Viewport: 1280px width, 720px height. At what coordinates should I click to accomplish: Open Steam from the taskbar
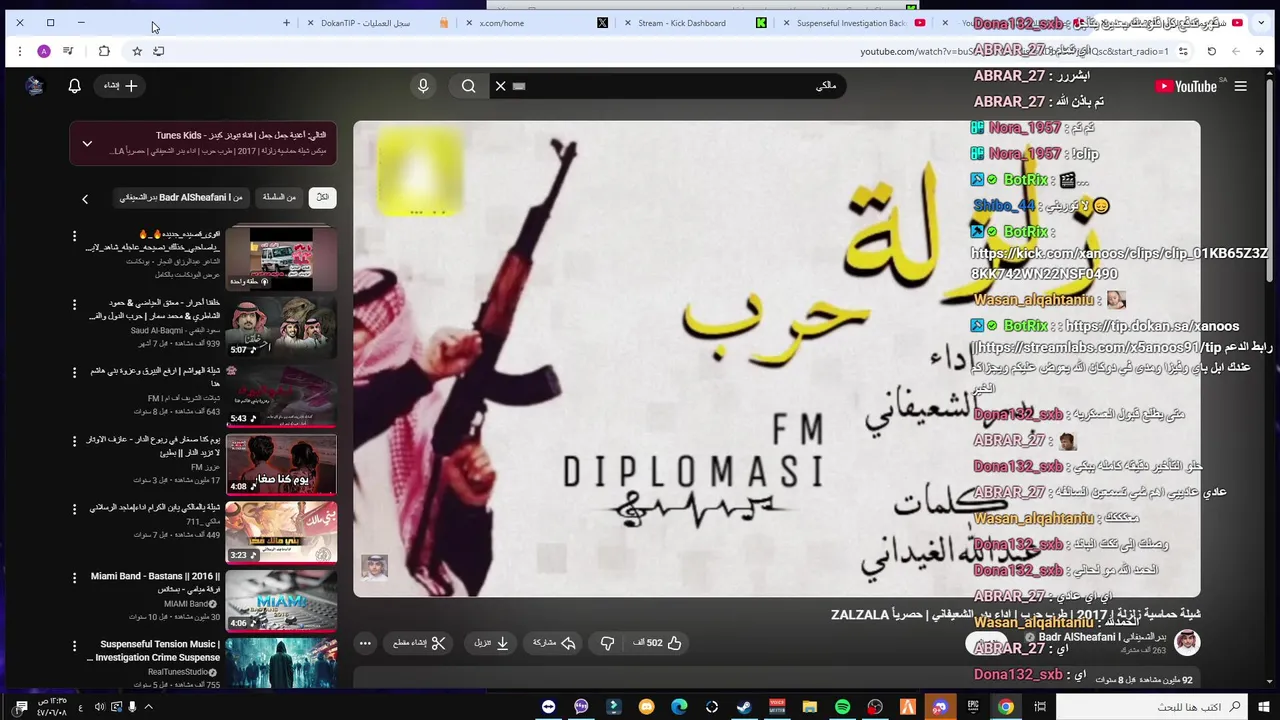click(744, 707)
